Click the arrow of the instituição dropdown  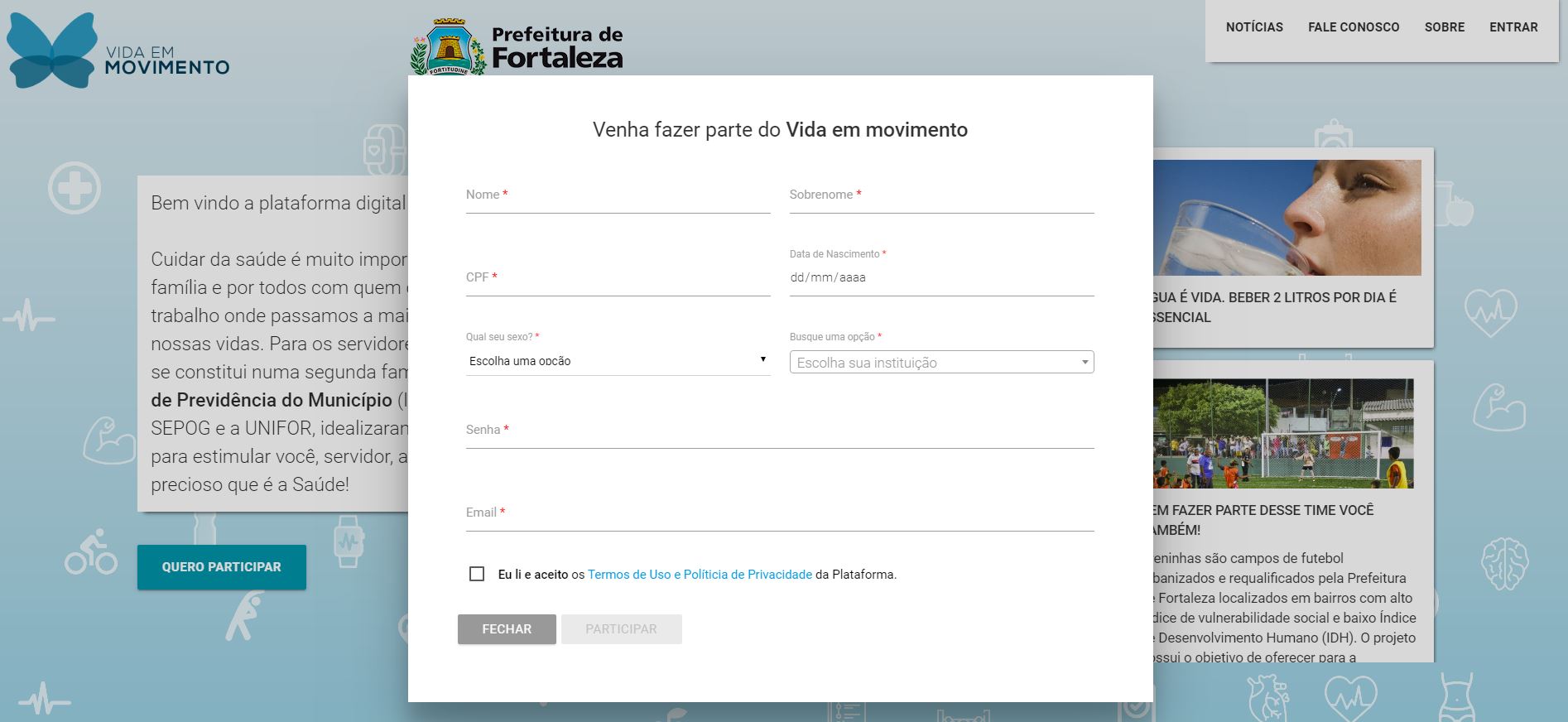(1085, 363)
